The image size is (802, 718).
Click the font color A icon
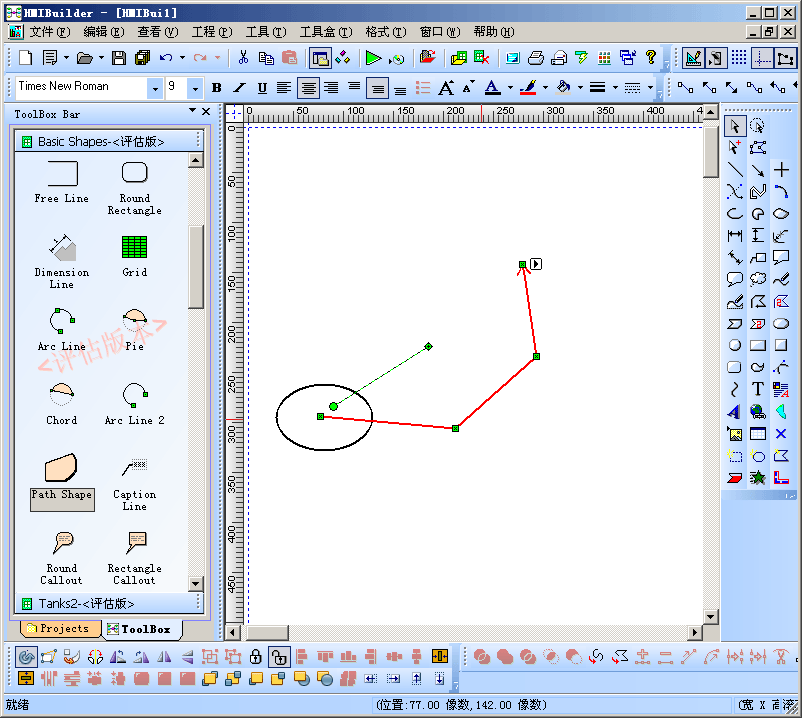pyautogui.click(x=492, y=88)
